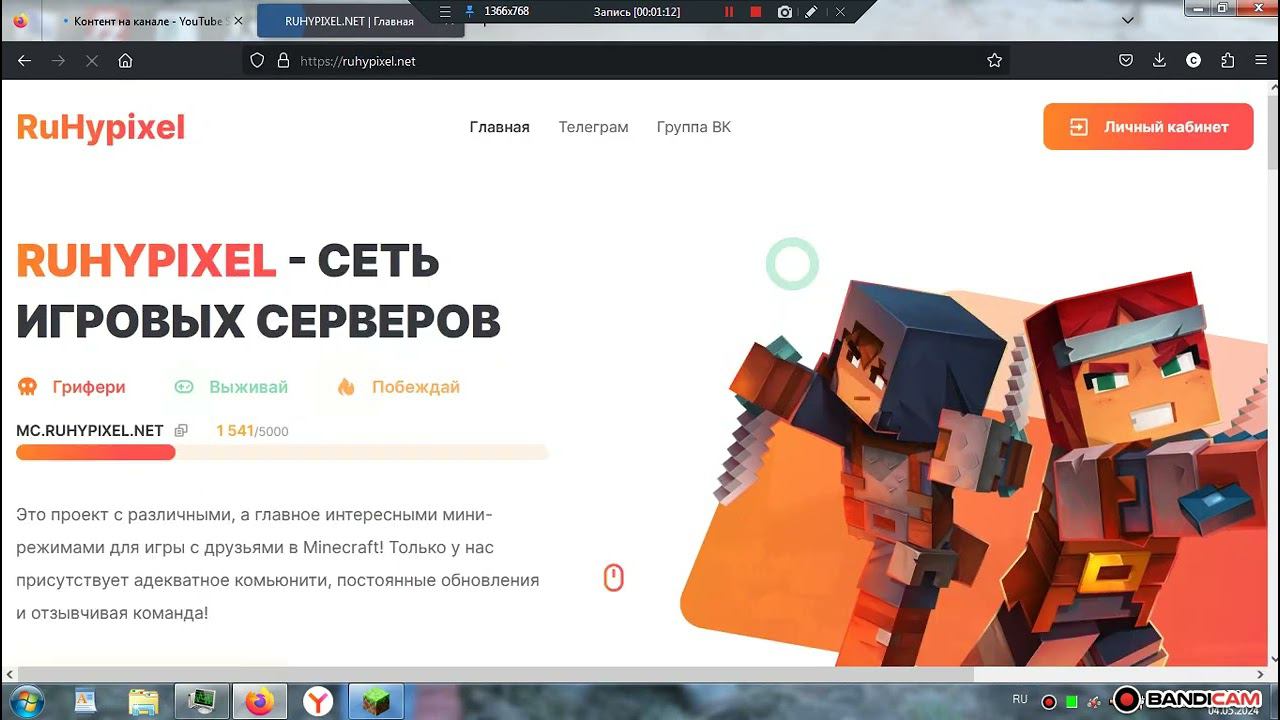This screenshot has width=1280, height=720.
Task: Close the YouTube content tab
Action: (238, 21)
